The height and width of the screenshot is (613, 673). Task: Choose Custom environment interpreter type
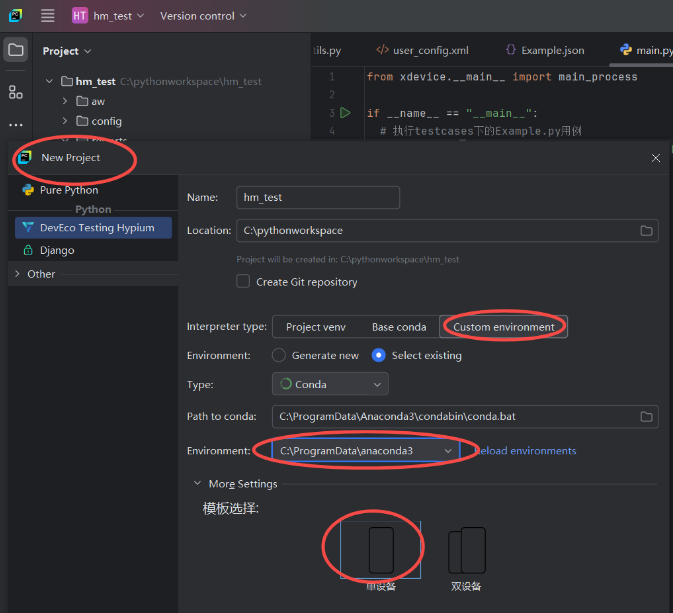(503, 327)
